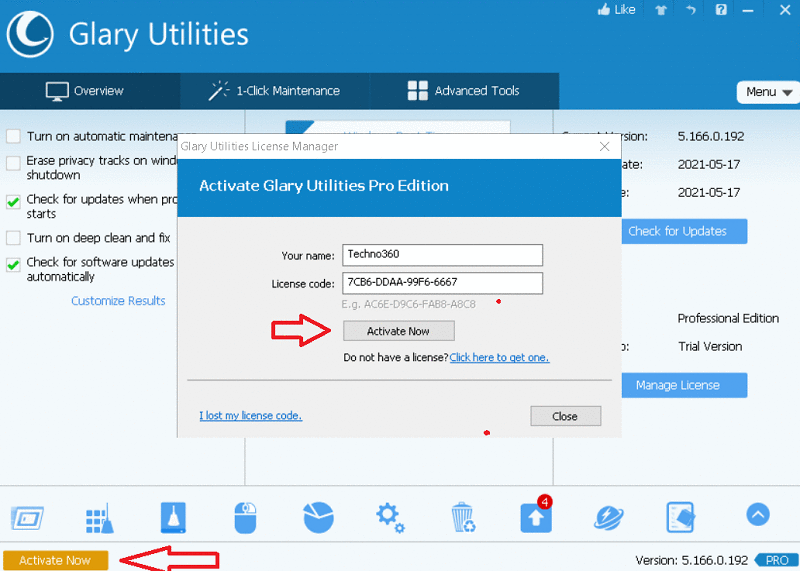Viewport: 800px width, 571px height.
Task: Expand the bottom toolbar up-arrow chevron
Action: click(x=757, y=515)
